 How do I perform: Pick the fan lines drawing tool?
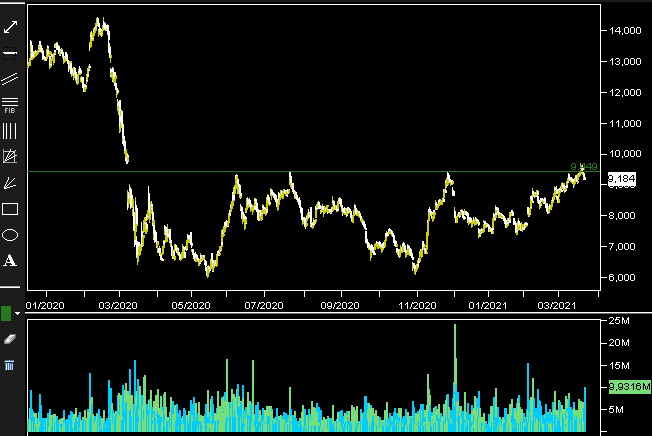point(10,183)
